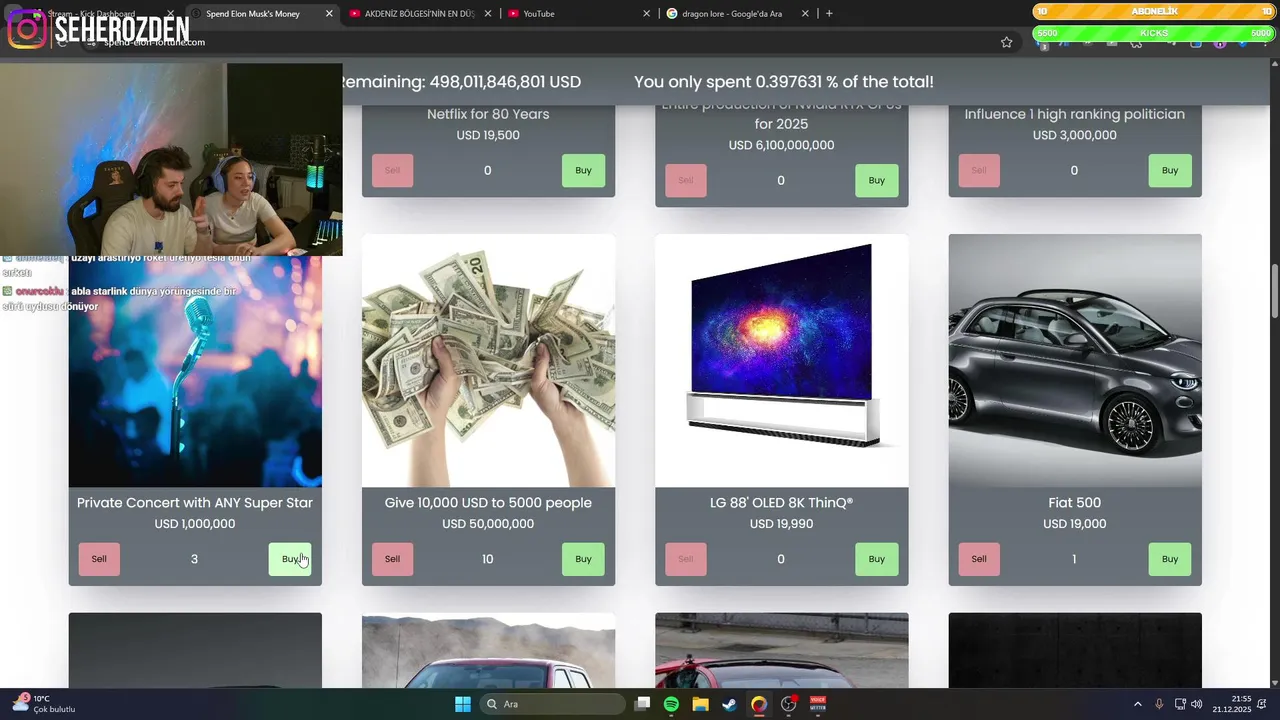Screen dimensions: 1280x720
Task: Open network settings in system tray
Action: 1180,704
